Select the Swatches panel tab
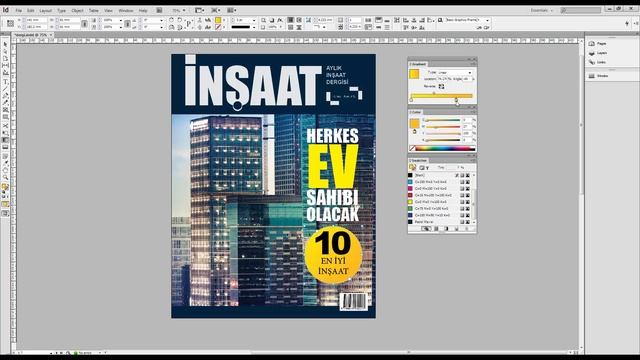The height and width of the screenshot is (360, 640). 418,160
